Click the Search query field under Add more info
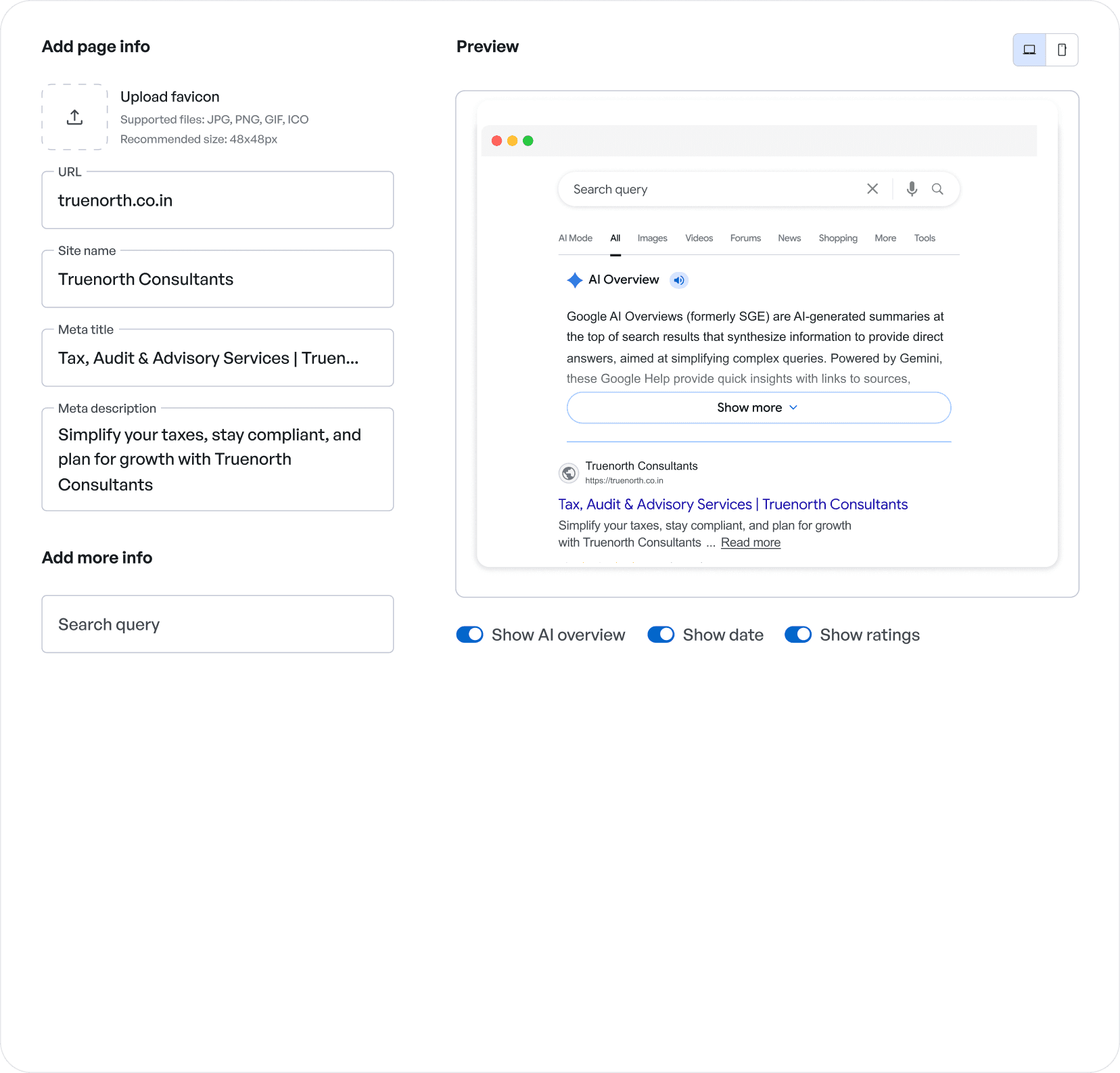1120x1073 pixels. click(x=218, y=624)
